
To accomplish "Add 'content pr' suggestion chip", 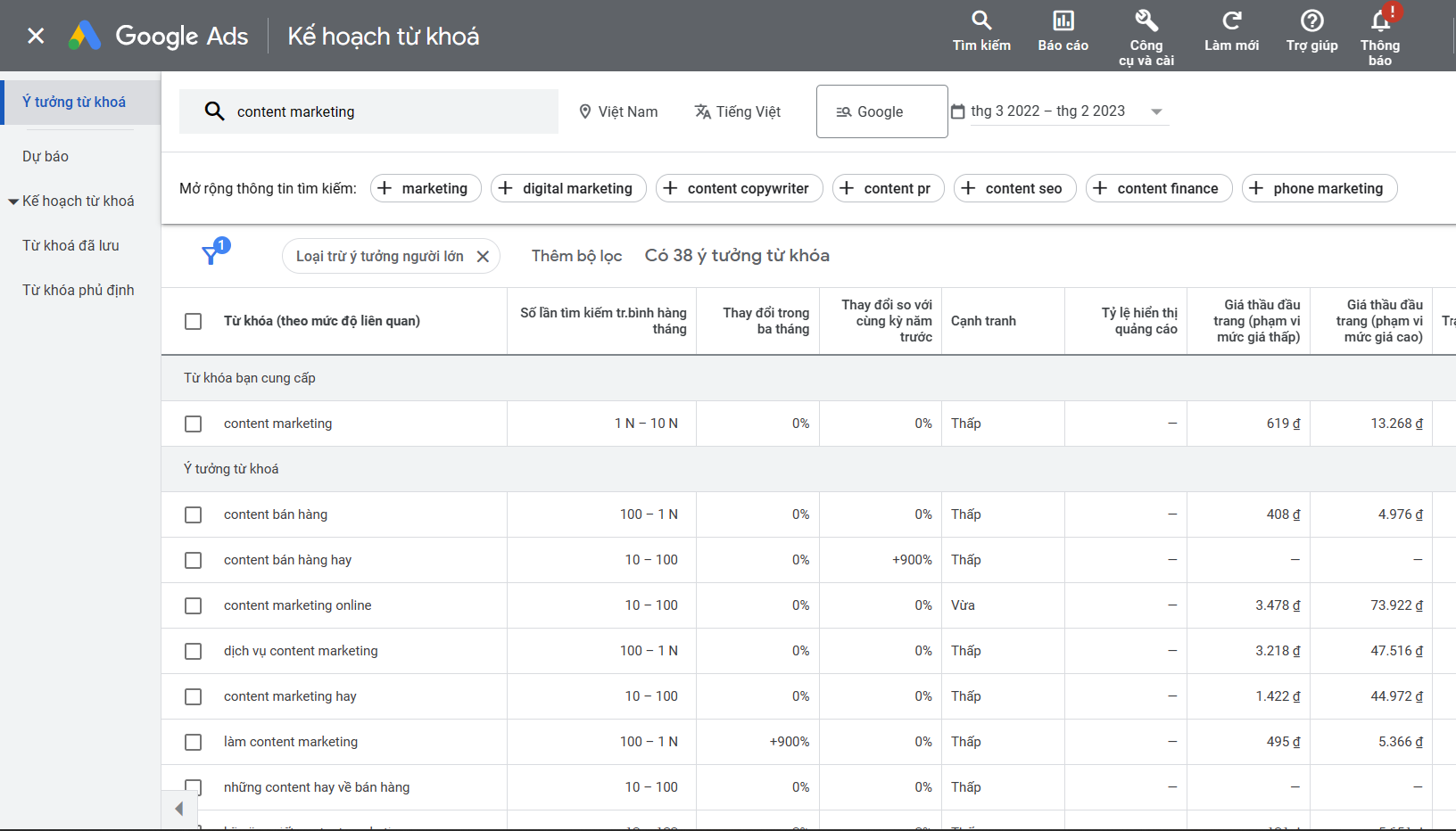I will point(888,188).
